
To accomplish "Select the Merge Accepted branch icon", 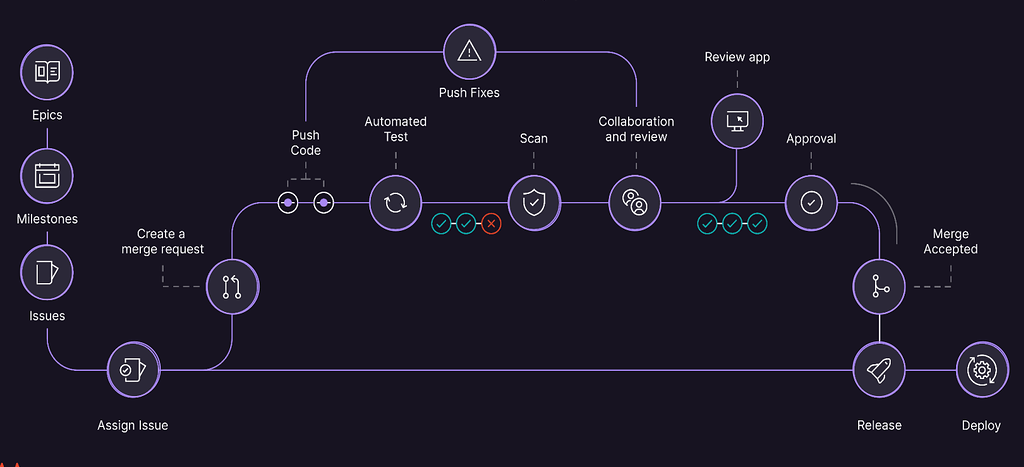I will pyautogui.click(x=880, y=287).
